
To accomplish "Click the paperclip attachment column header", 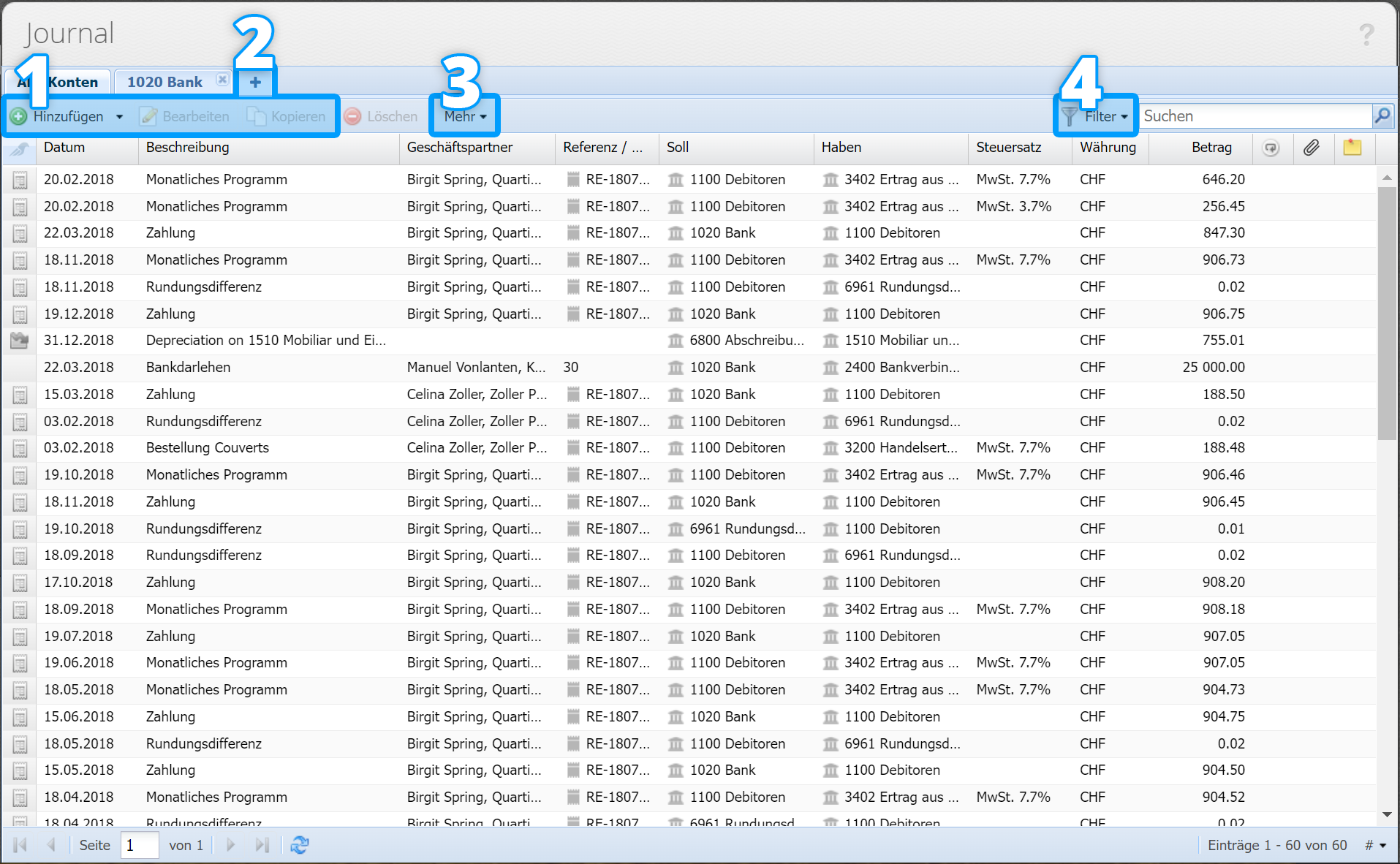I will (x=1312, y=148).
